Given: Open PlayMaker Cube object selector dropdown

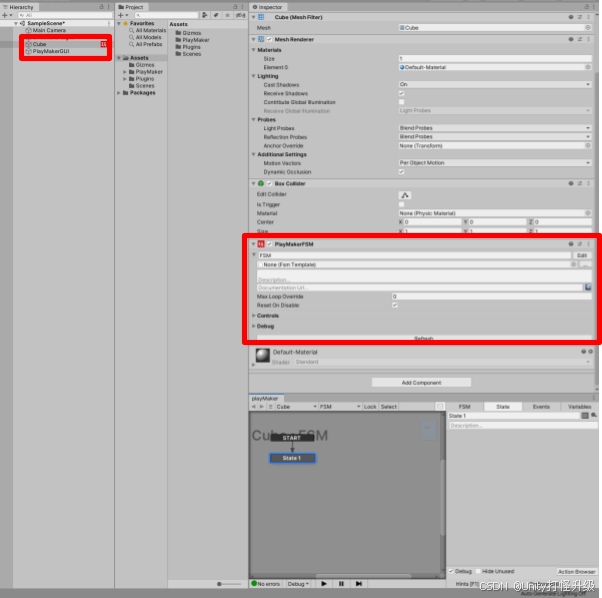Looking at the screenshot, I should pos(296,406).
